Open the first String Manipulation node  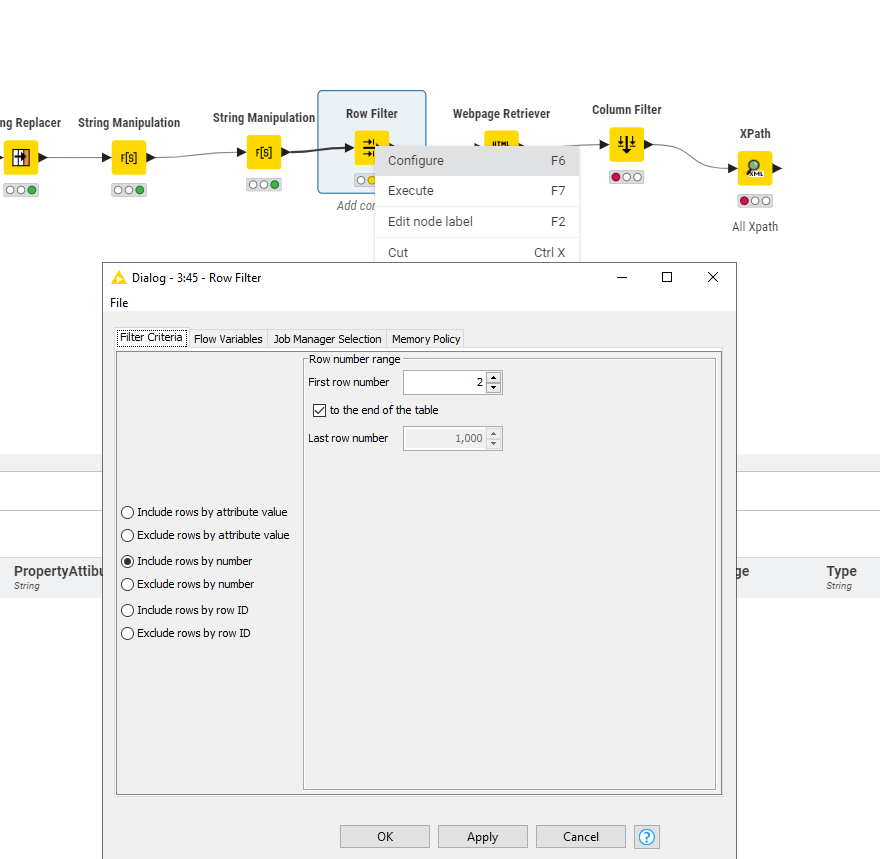tap(128, 157)
